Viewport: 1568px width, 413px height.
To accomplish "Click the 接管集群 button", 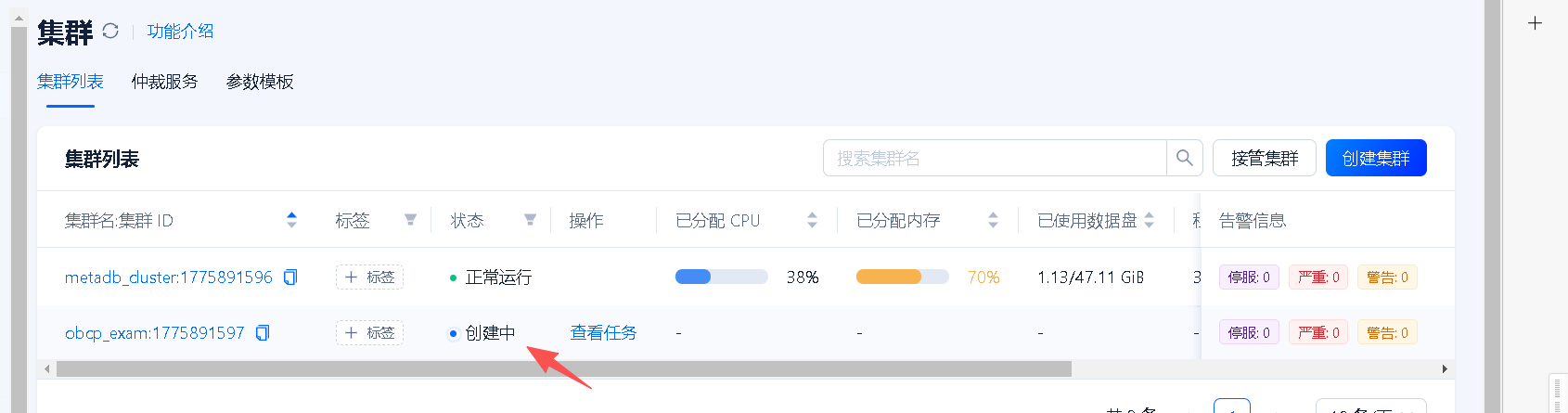I will click(1264, 158).
